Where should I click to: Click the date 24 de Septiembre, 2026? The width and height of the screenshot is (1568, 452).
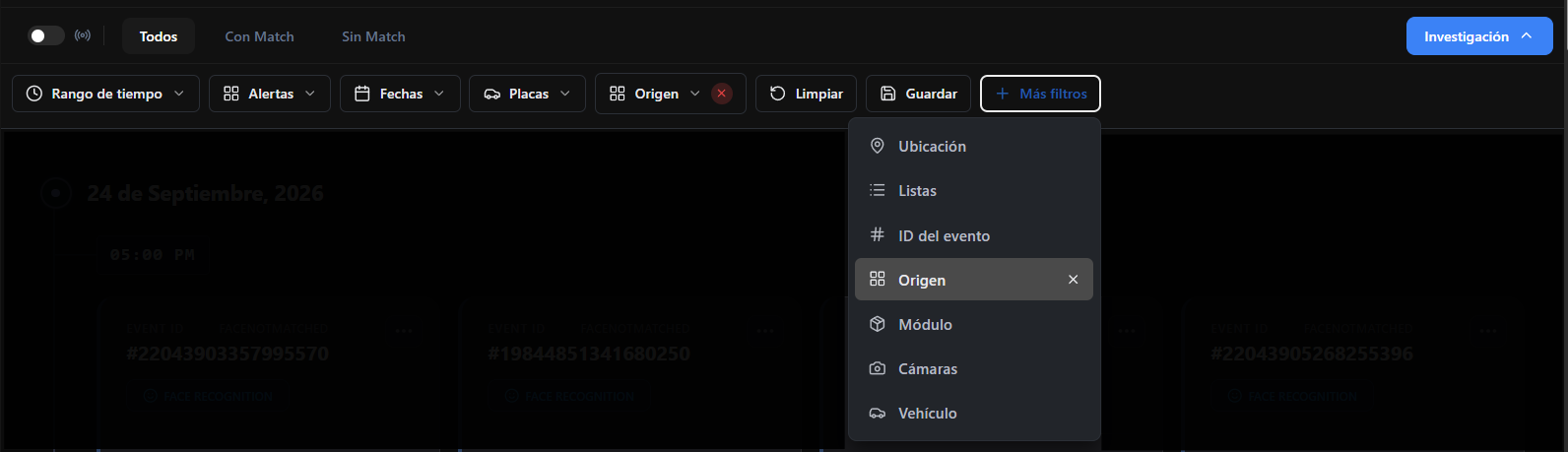tap(206, 194)
